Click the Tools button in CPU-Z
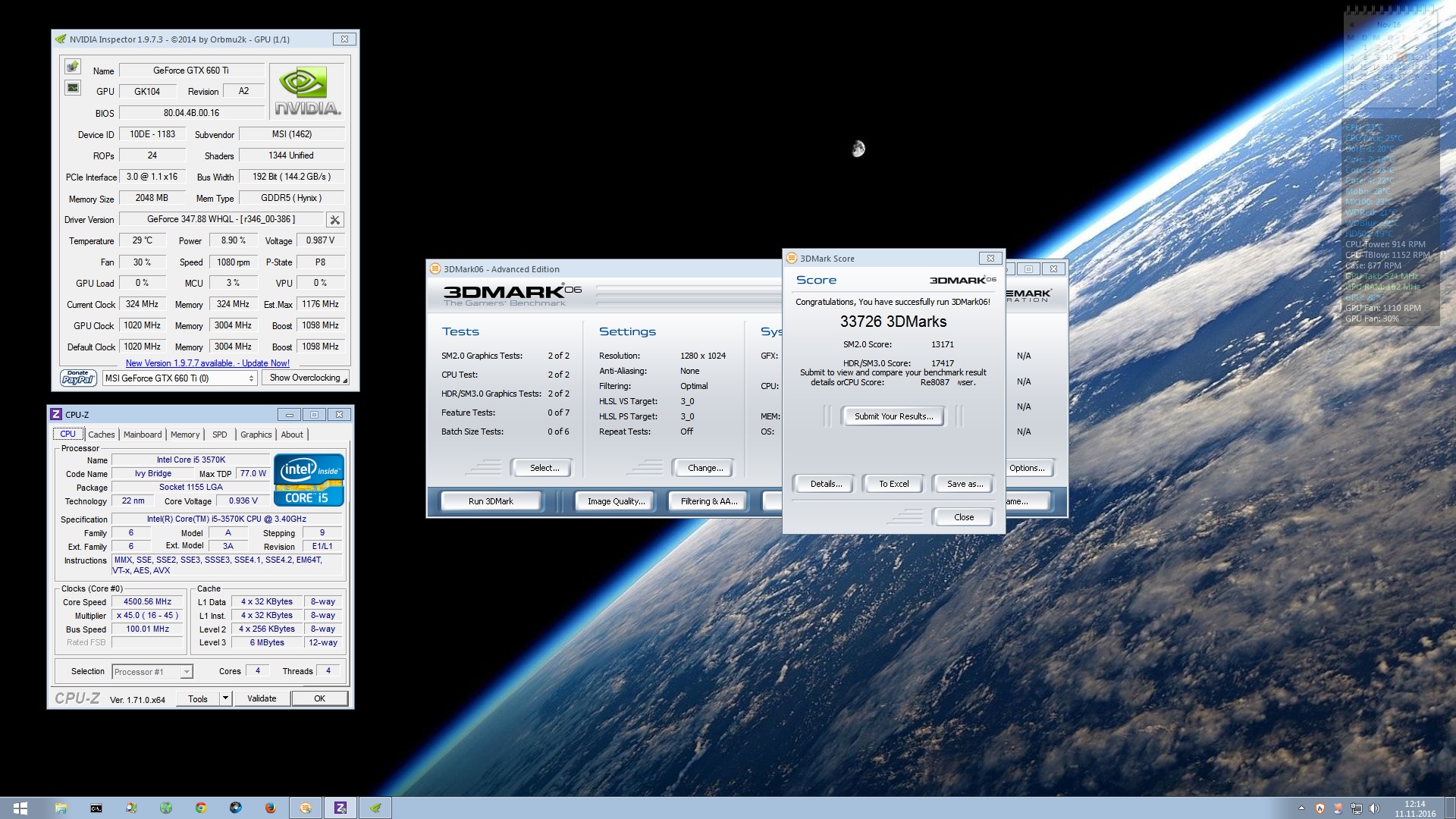This screenshot has height=819, width=1456. (198, 698)
